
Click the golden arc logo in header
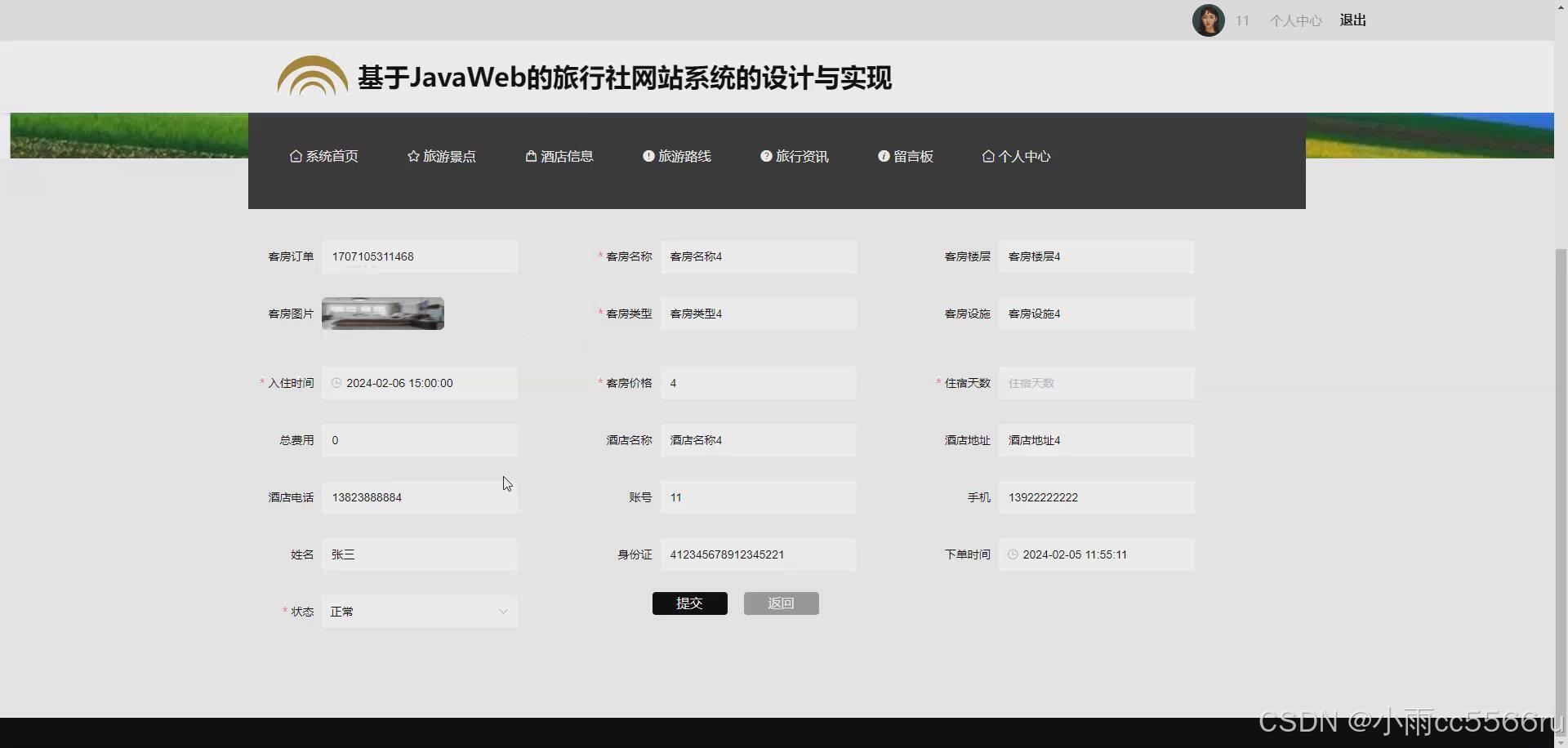(312, 76)
